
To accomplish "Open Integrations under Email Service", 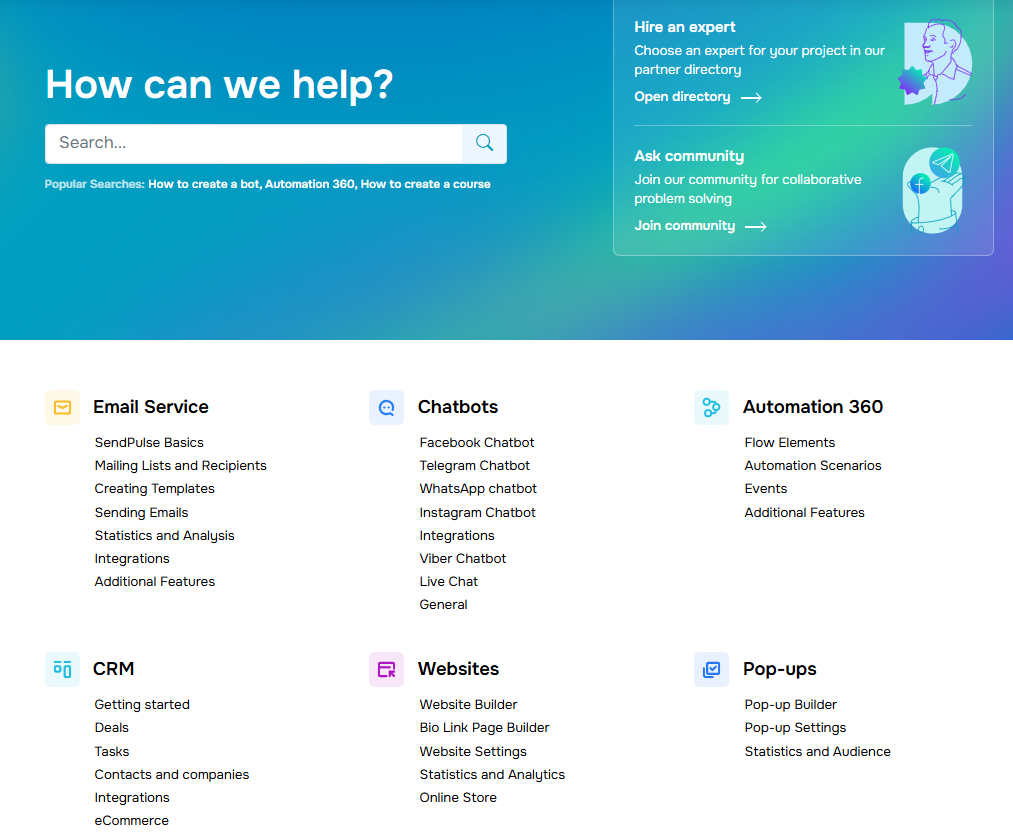I will [132, 559].
